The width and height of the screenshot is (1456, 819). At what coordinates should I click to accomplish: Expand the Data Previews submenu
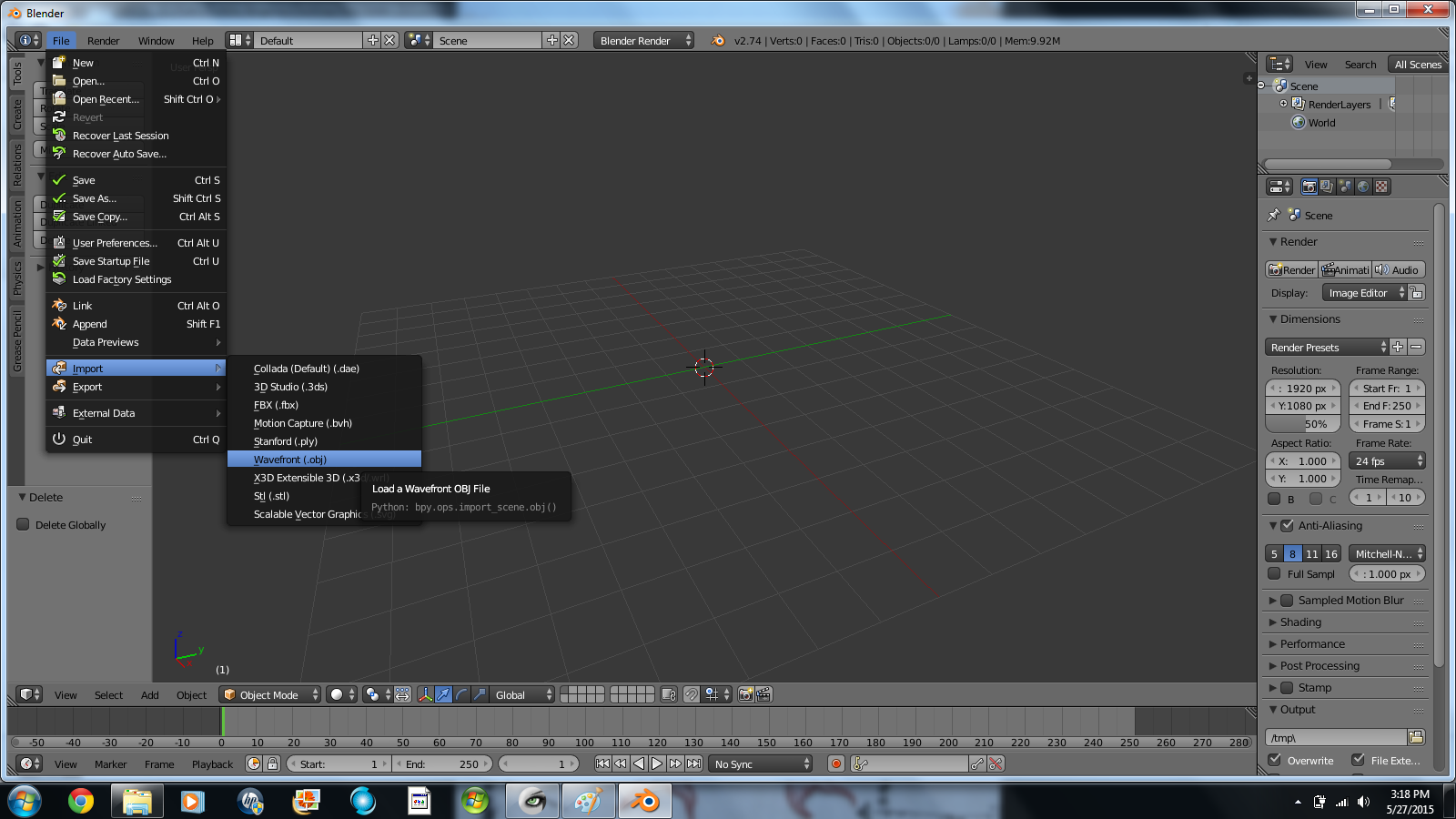click(136, 342)
